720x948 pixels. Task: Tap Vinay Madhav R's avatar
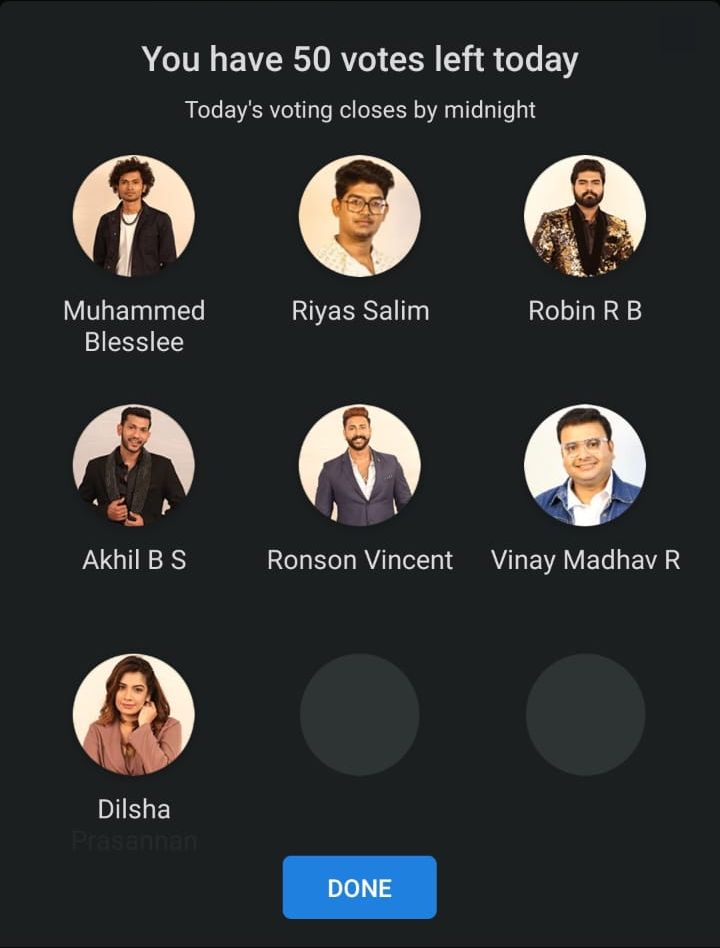coord(585,466)
